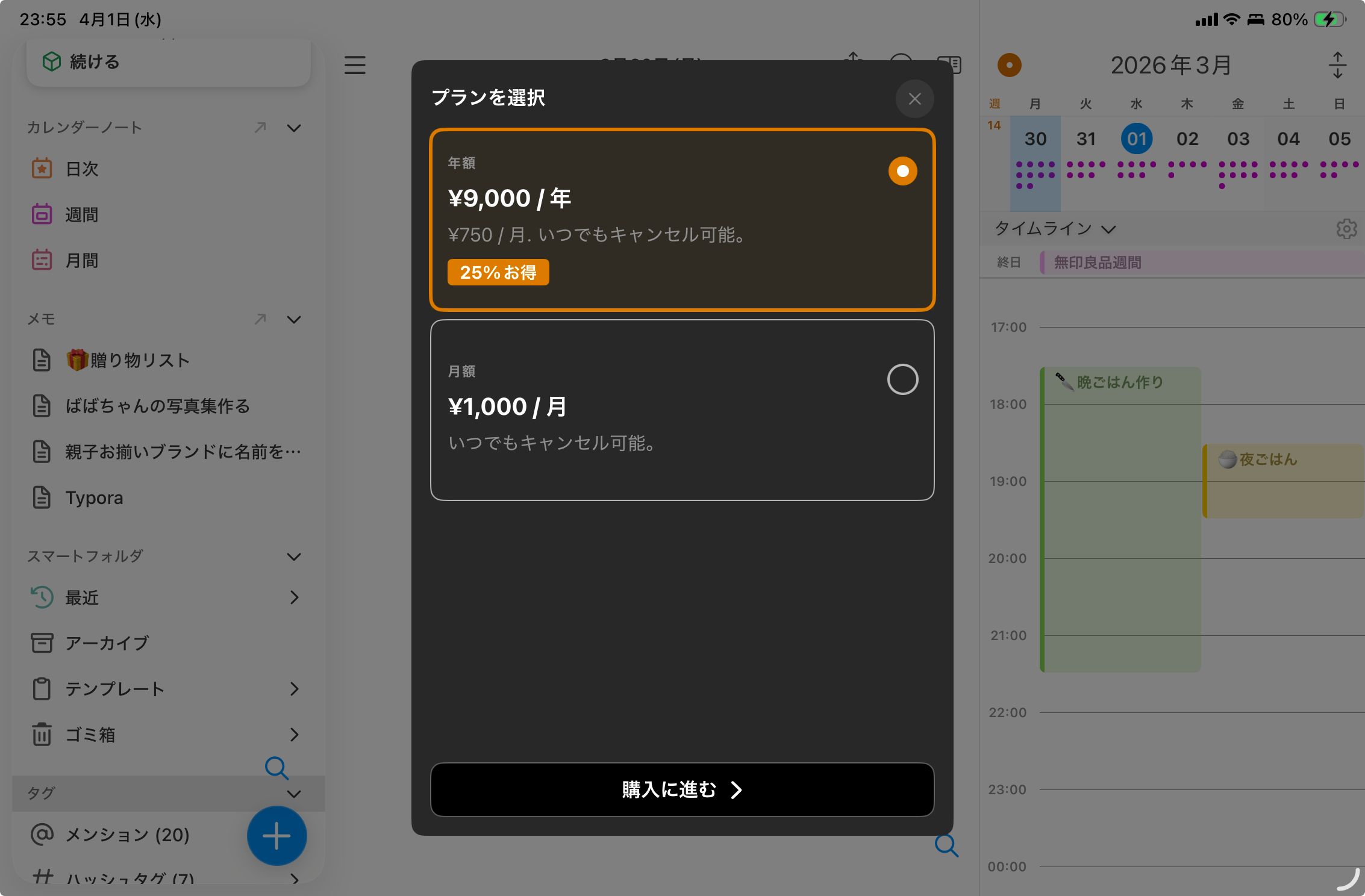Select the monthly ¥1,000 plan radio button
The height and width of the screenshot is (896, 1365).
click(x=902, y=379)
